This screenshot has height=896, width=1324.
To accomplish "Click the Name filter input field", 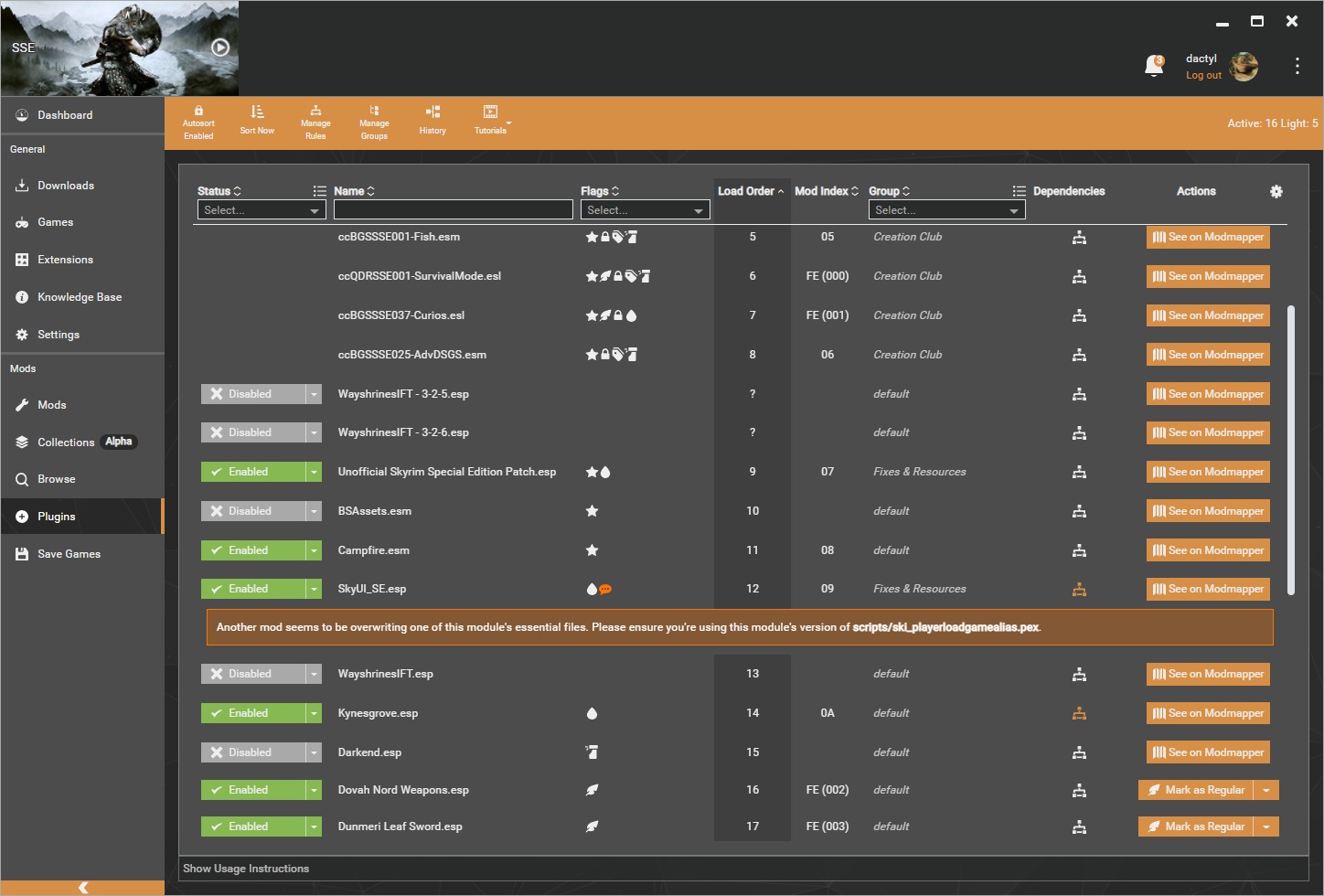I will (x=453, y=209).
